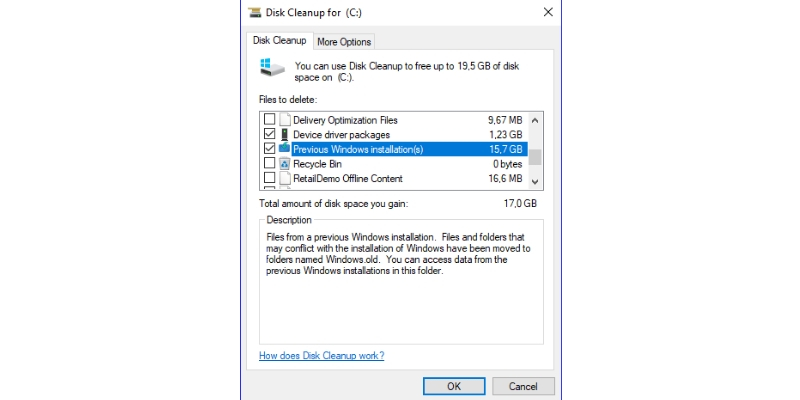Click the Delivery Optimization Files document icon
800x400 pixels.
click(x=284, y=120)
